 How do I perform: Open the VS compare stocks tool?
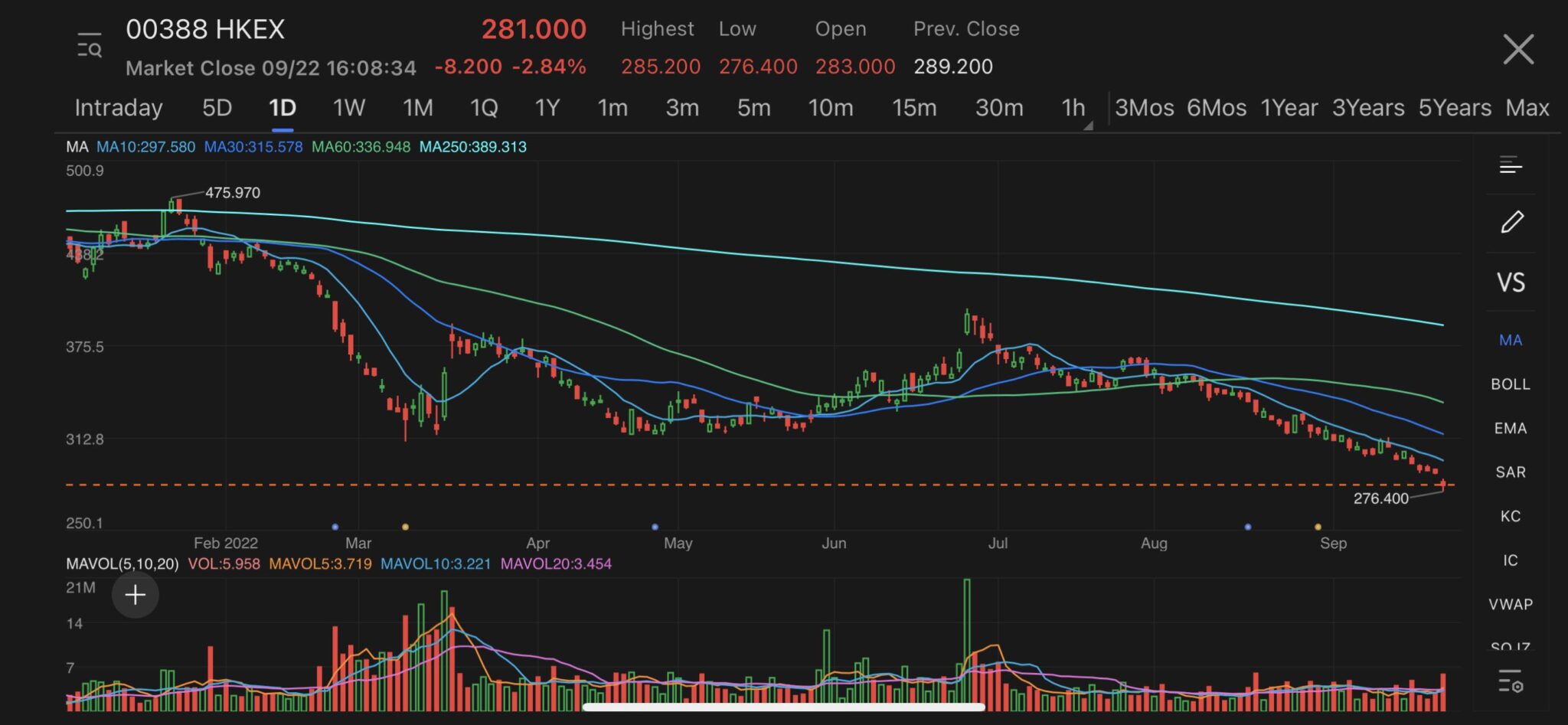pyautogui.click(x=1511, y=282)
